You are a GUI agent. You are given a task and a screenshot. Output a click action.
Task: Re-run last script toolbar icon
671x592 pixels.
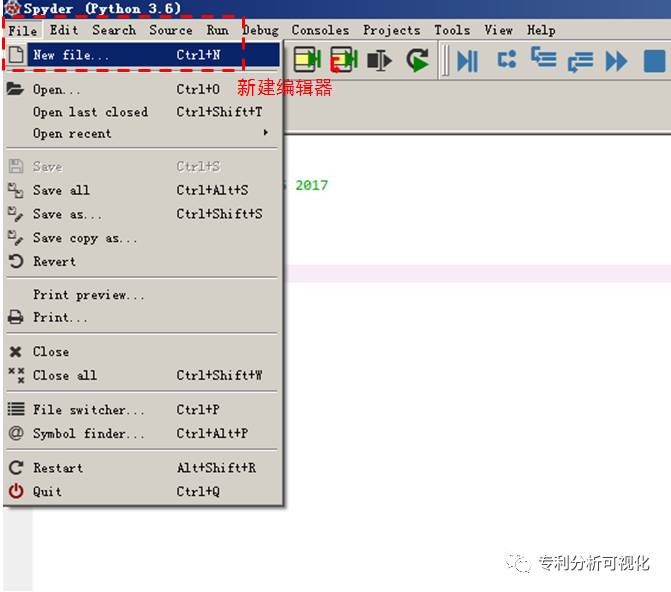(418, 60)
